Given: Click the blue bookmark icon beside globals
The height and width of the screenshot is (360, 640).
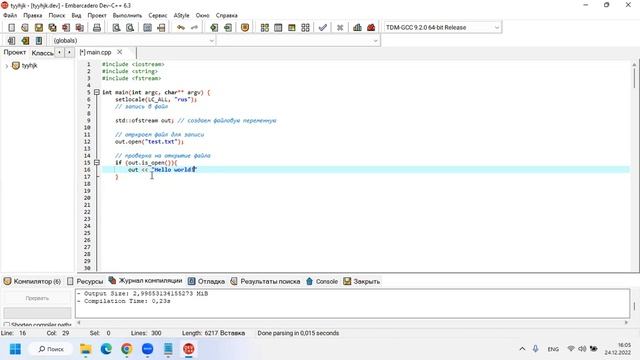Looking at the screenshot, I should (39, 40).
